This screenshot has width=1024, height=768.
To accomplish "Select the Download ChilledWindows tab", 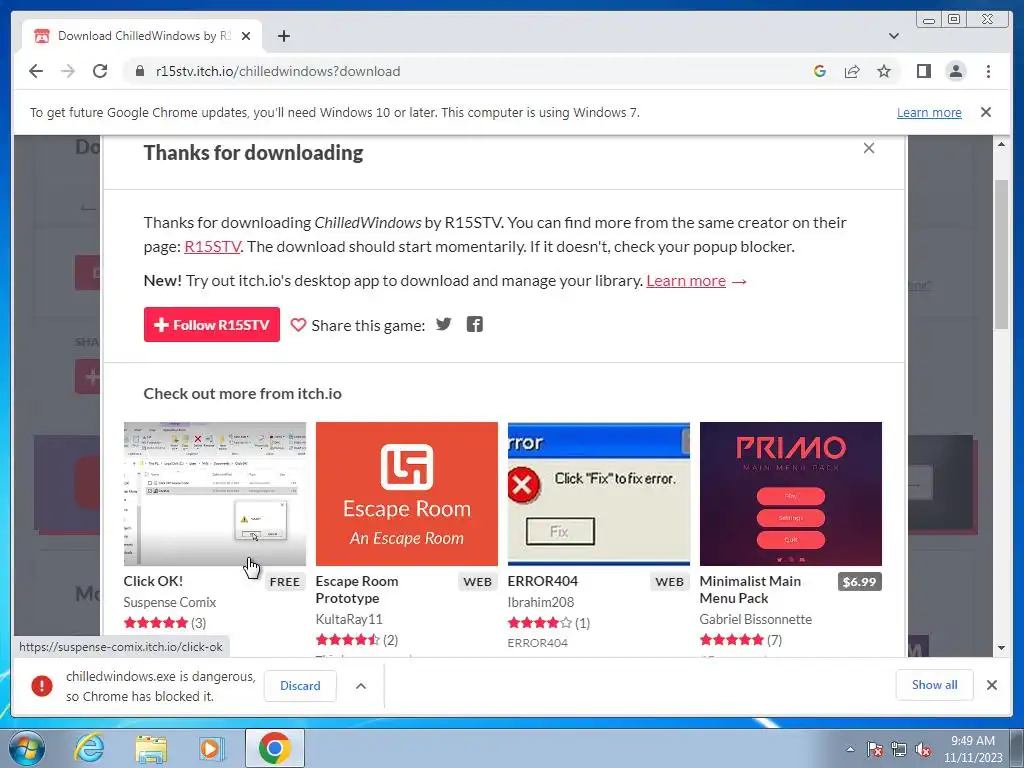I will (x=142, y=36).
